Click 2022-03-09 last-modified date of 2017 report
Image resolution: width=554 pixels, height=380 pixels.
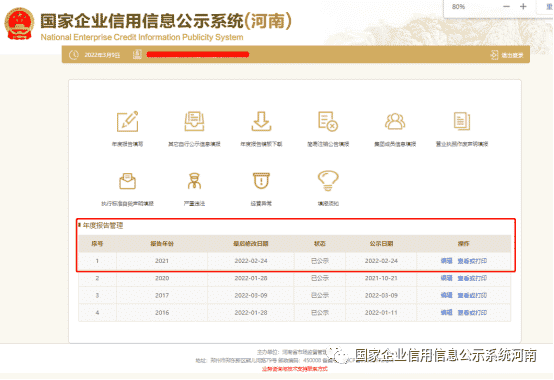(x=251, y=295)
